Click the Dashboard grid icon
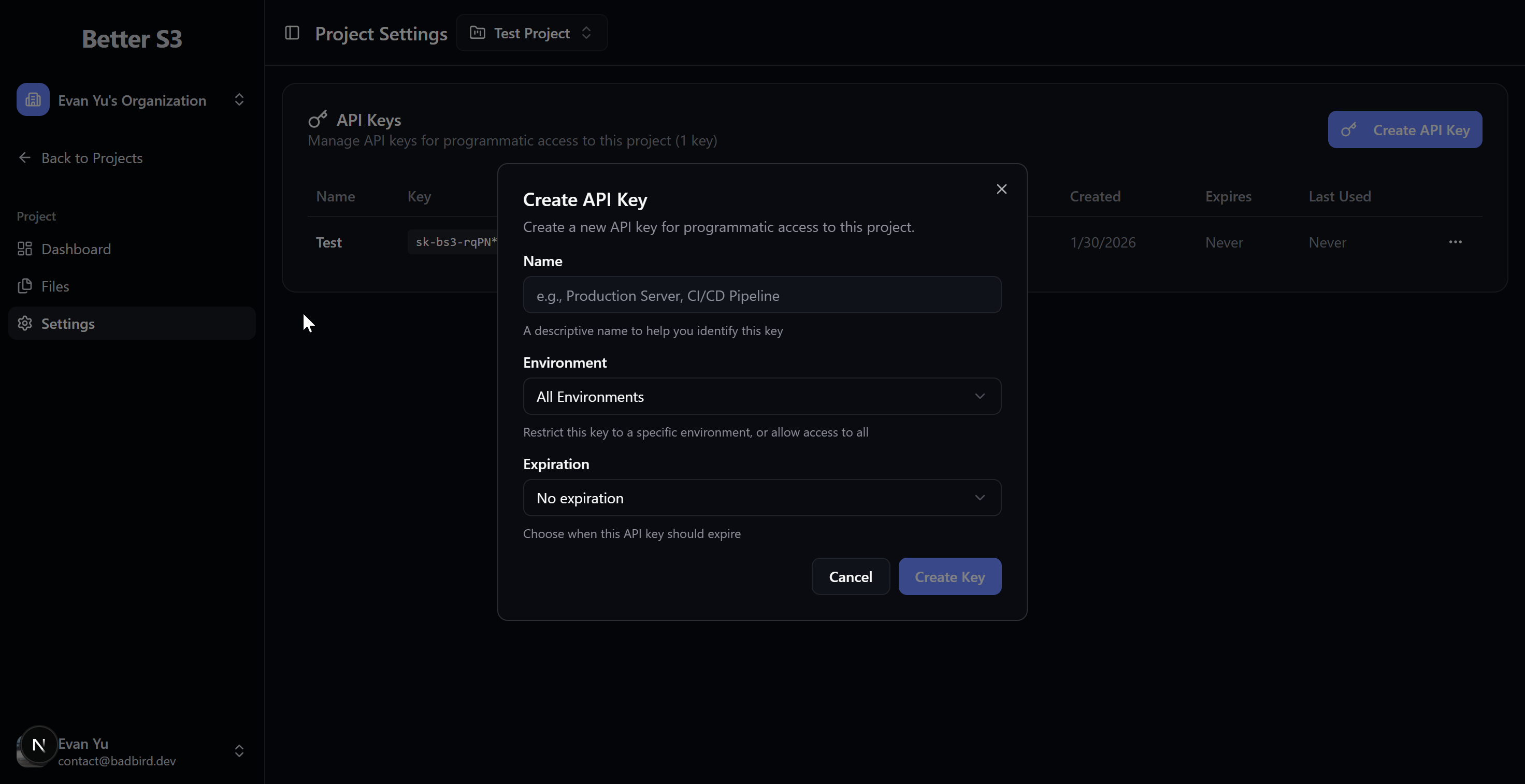The height and width of the screenshot is (784, 1525). point(25,249)
